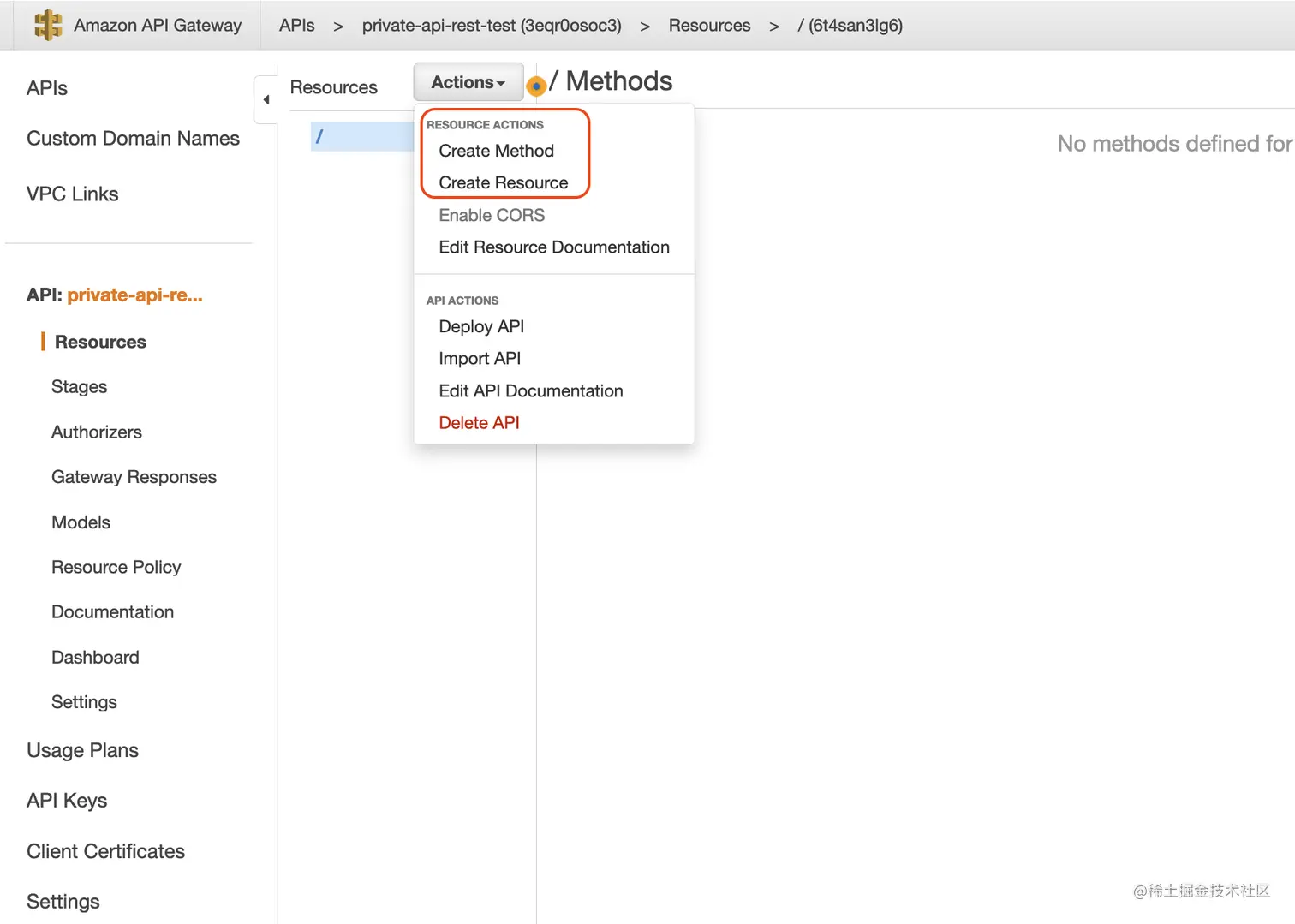
Task: Go to APIs in the breadcrumb
Action: coord(296,25)
